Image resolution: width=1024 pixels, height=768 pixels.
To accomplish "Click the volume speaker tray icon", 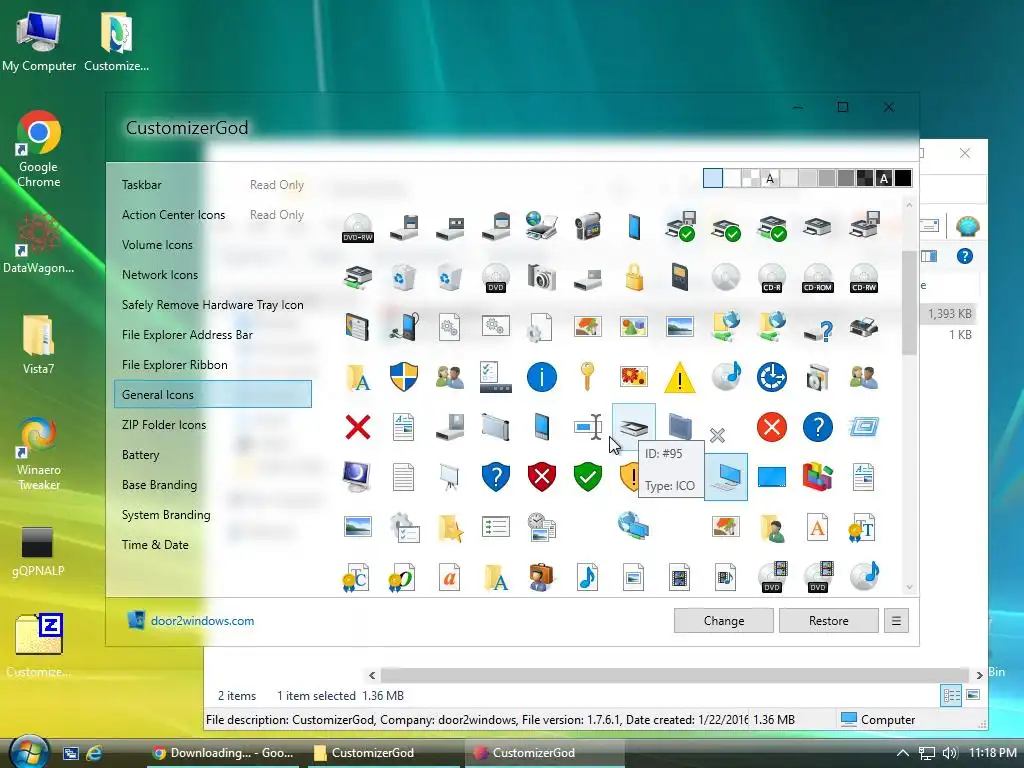I will click(x=950, y=753).
